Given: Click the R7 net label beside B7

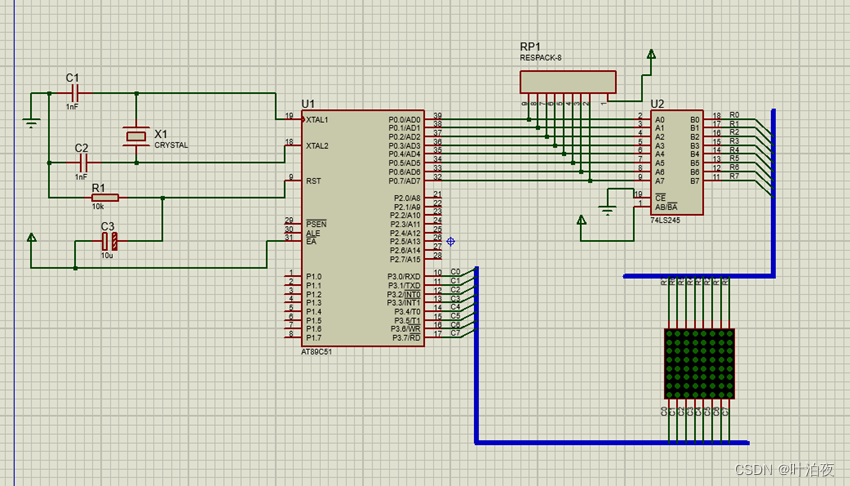Looking at the screenshot, I should (x=734, y=176).
